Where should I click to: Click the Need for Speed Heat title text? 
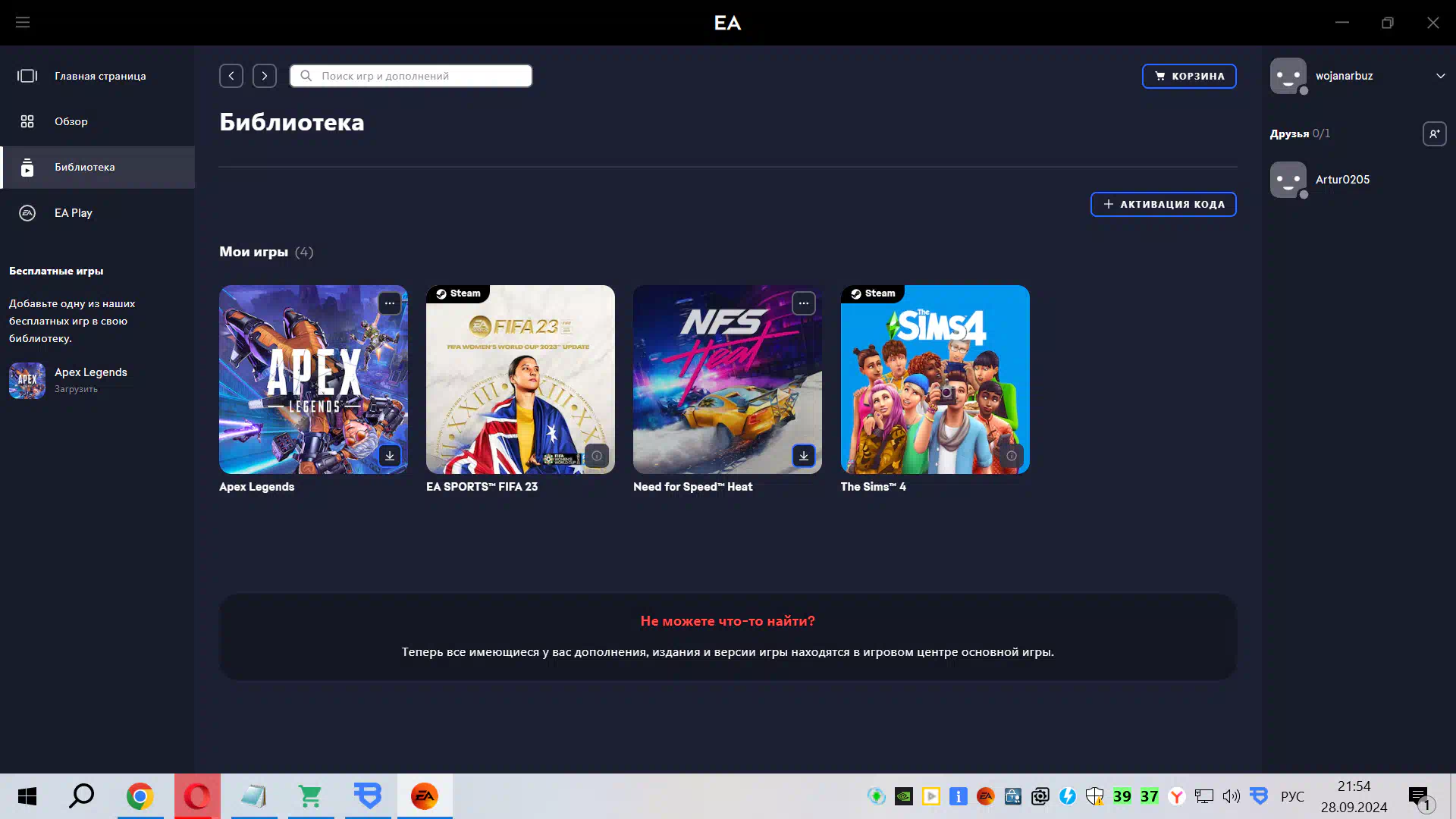[x=692, y=487]
